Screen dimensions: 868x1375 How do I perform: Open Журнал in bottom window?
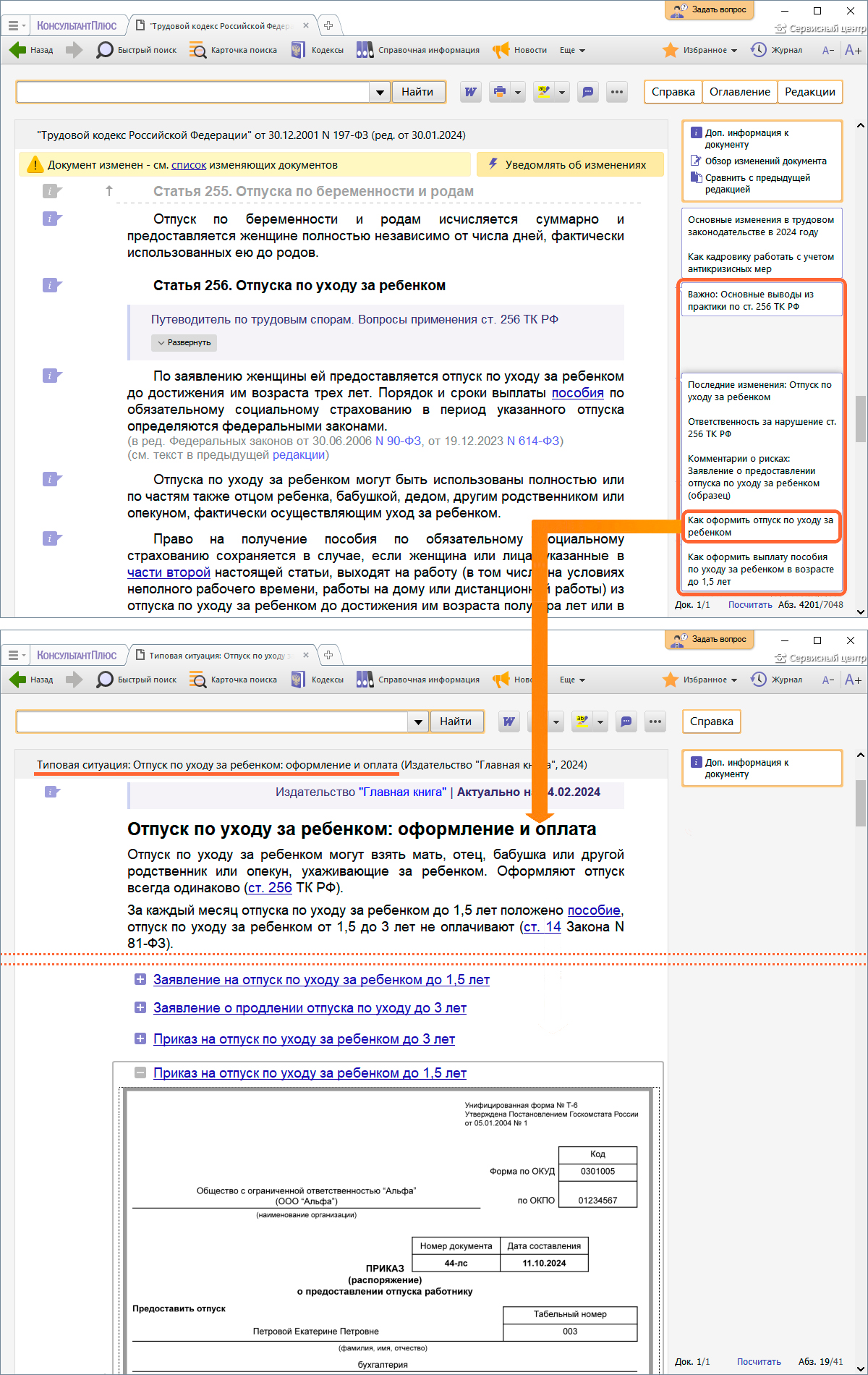(776, 680)
